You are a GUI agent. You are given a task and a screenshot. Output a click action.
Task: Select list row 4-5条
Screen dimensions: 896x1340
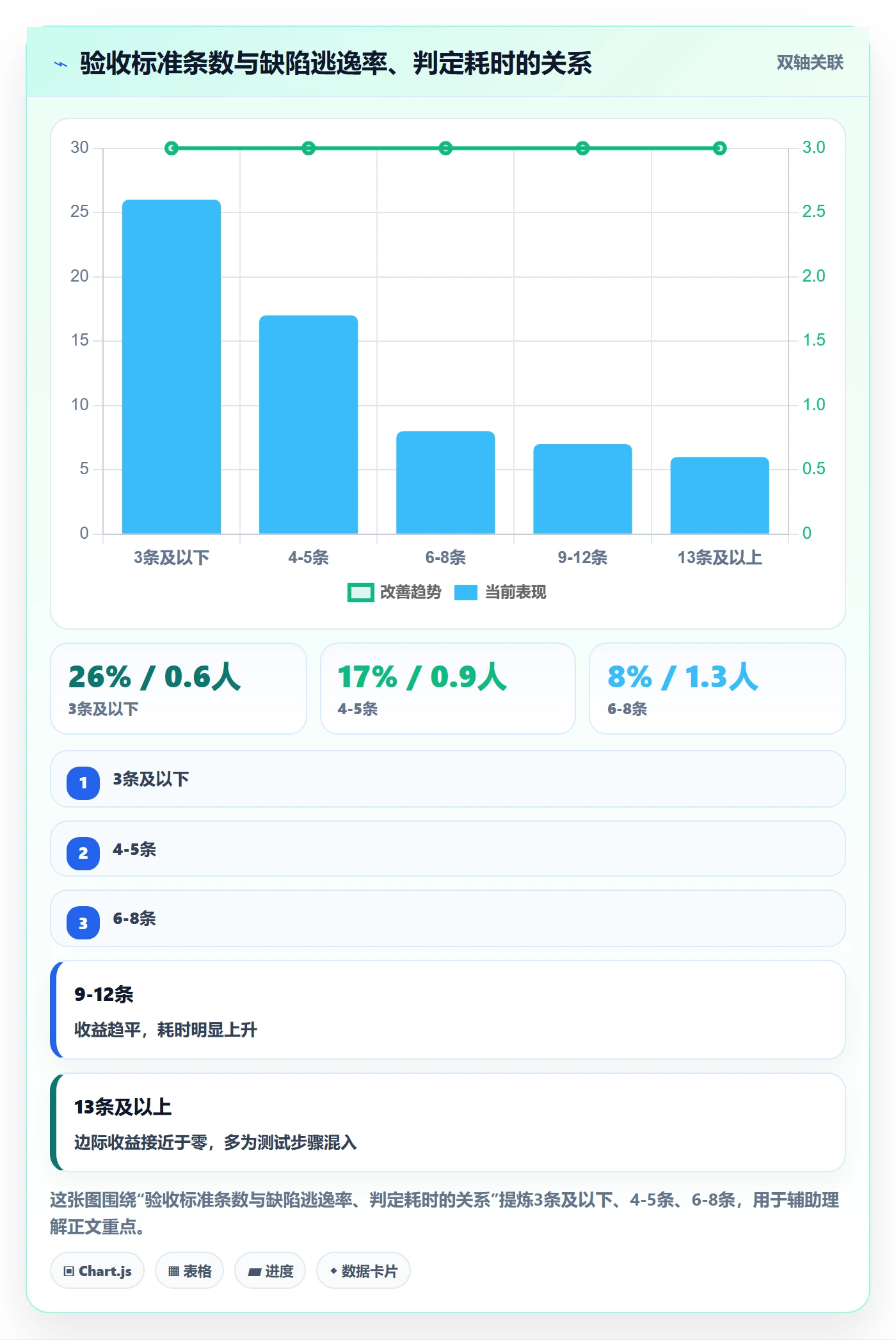448,849
